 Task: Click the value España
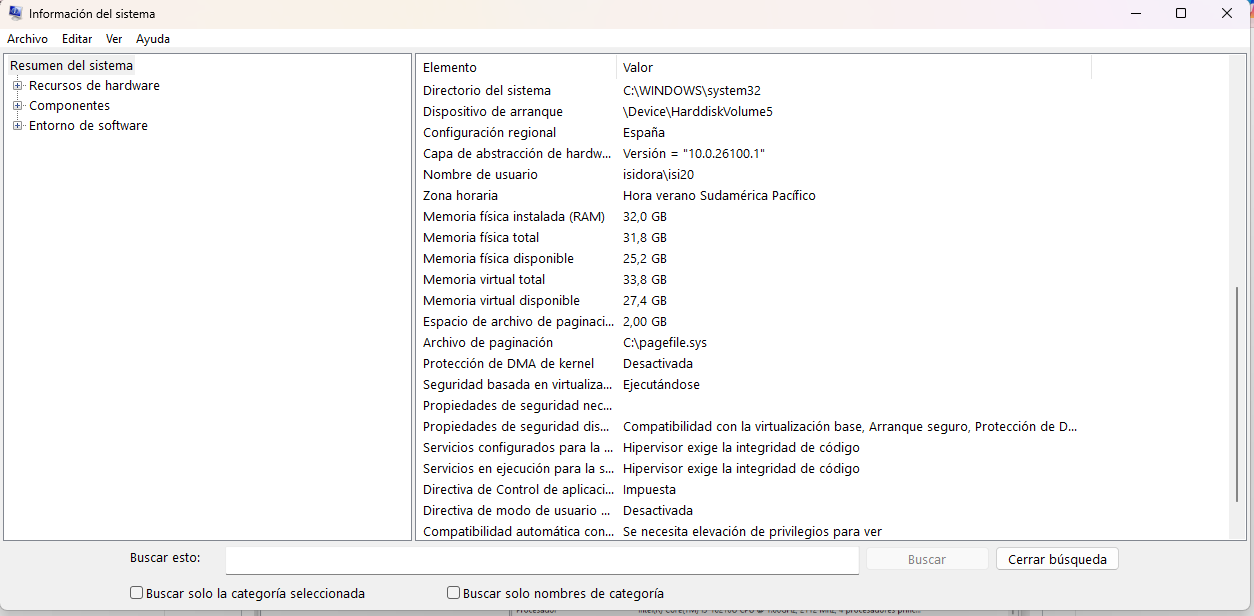(x=644, y=132)
